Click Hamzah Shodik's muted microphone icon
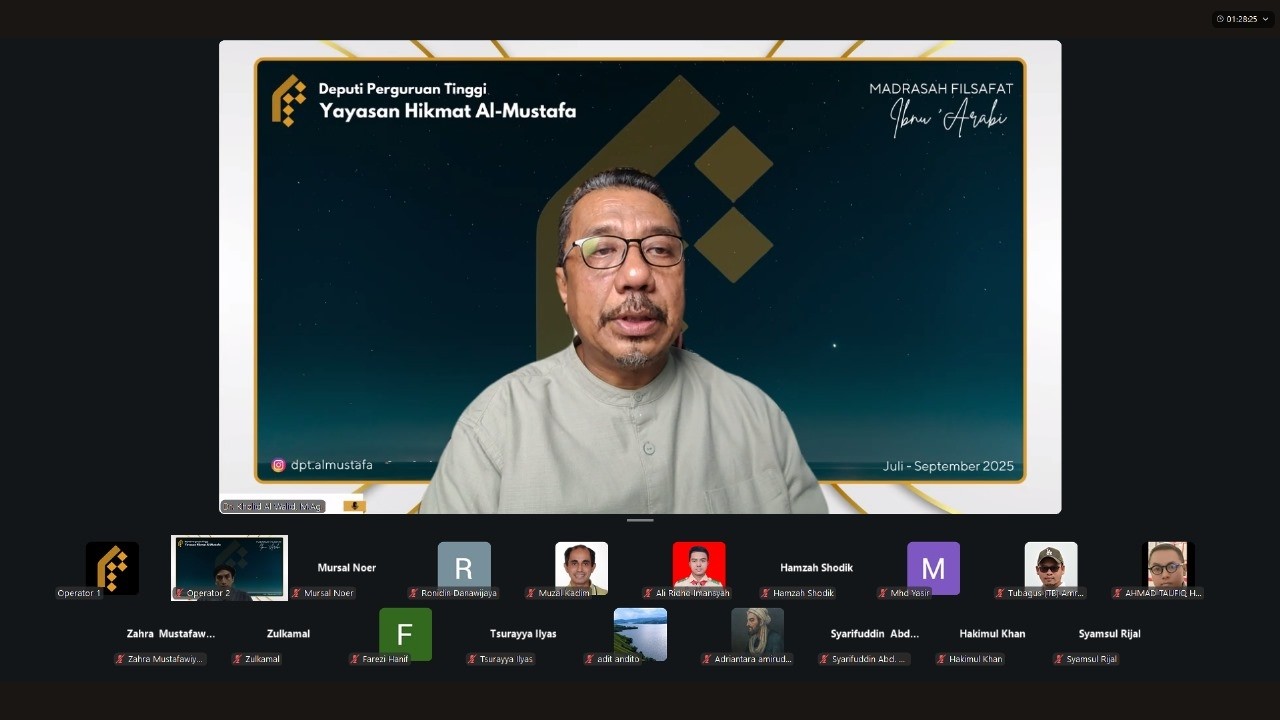The width and height of the screenshot is (1280, 720). tap(766, 593)
